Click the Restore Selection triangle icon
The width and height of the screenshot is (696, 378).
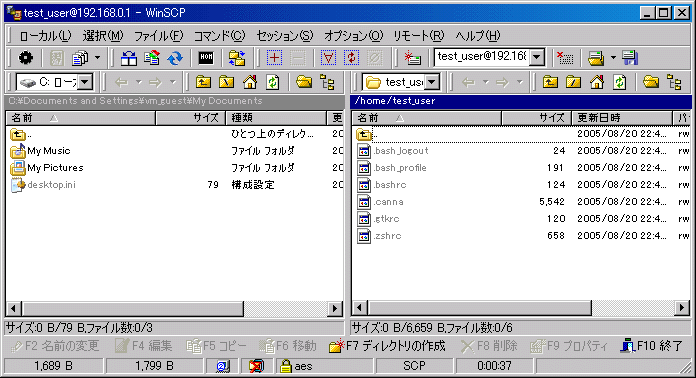coord(328,58)
